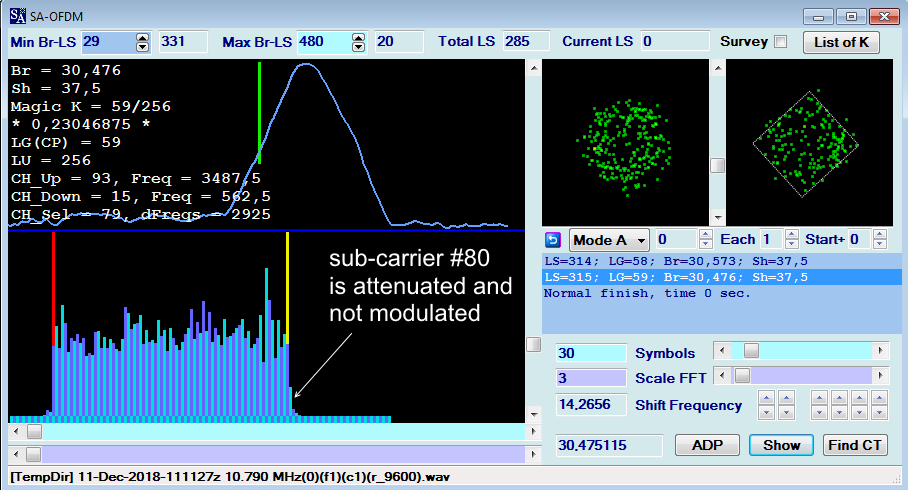This screenshot has height=490, width=908.
Task: Click the spectrum plot scrollbar down arrow
Action: click(x=534, y=414)
